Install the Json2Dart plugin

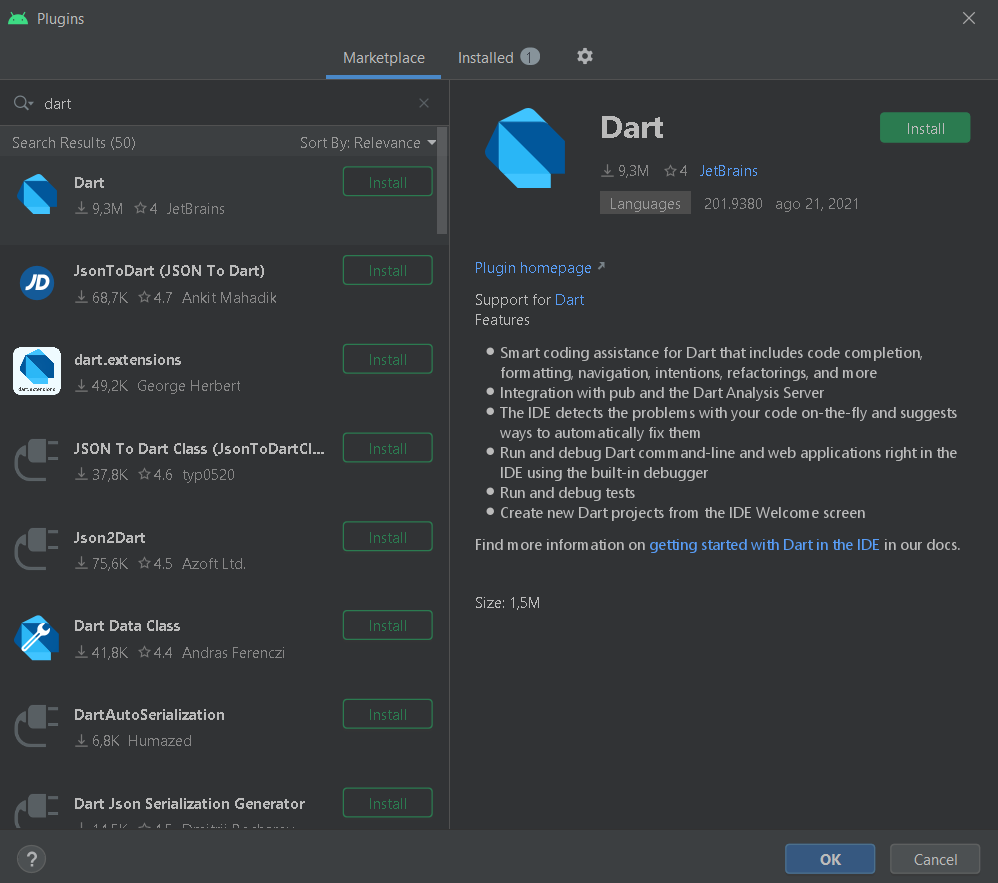[388, 537]
